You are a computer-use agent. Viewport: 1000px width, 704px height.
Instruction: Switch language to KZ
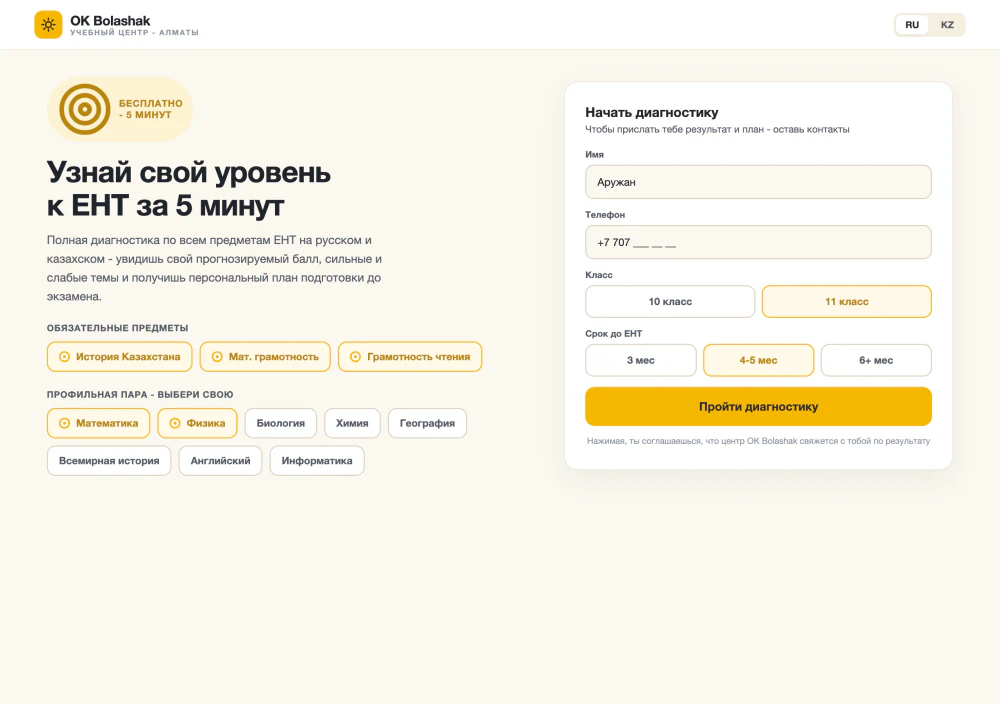[x=947, y=25]
